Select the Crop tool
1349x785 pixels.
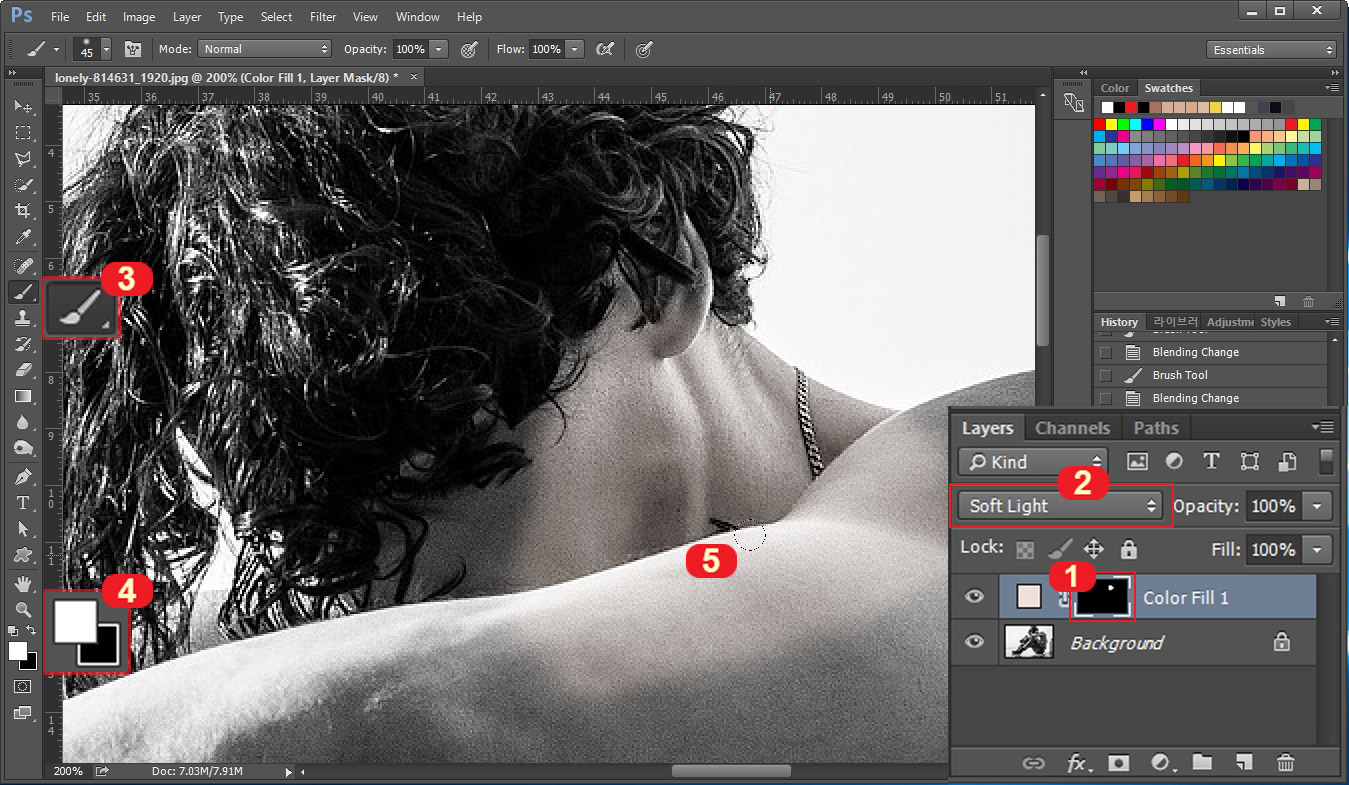click(x=22, y=211)
